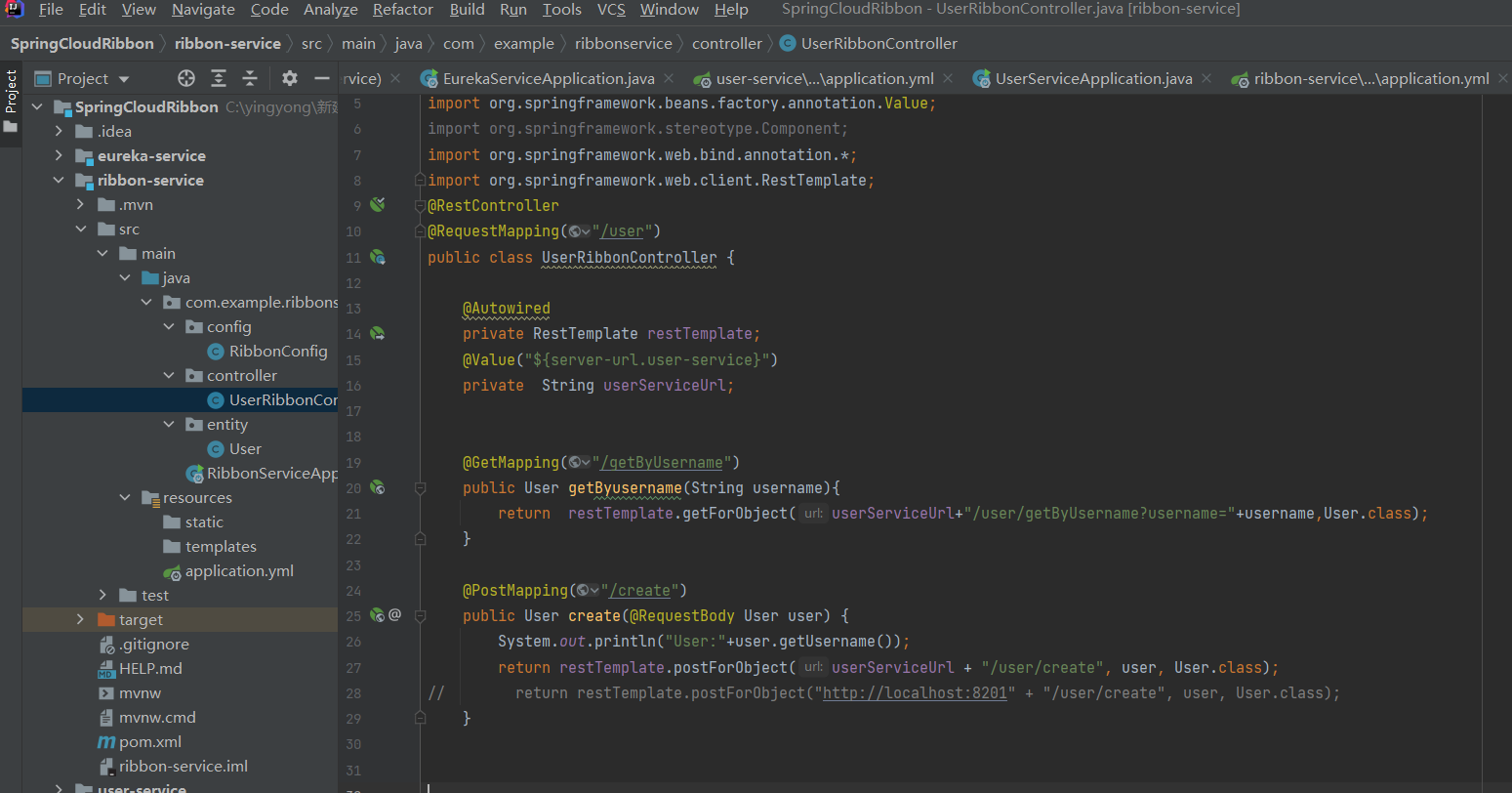Open the Project view type dropdown
The width and height of the screenshot is (1512, 793).
pos(123,79)
